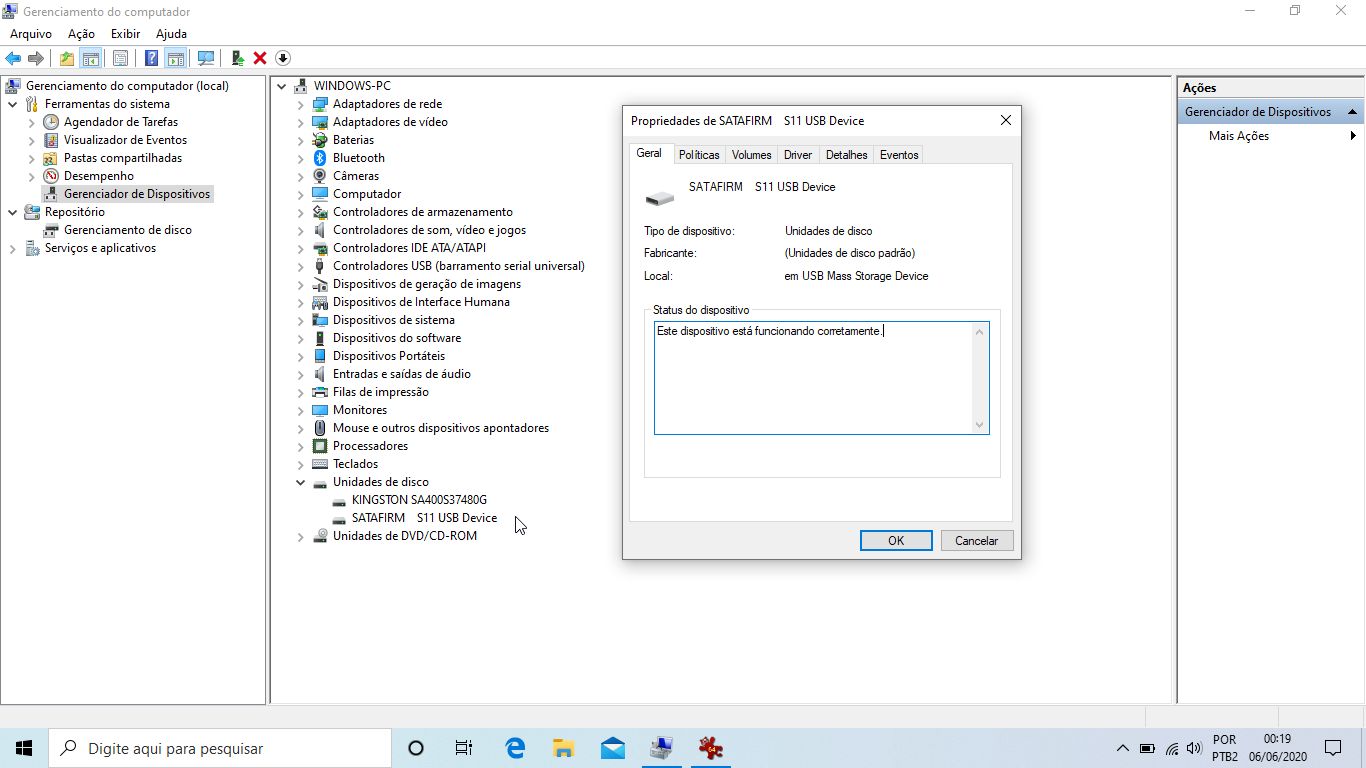Collapse the Gerenciador de Dispositivos actions header
Viewport: 1366px width, 768px height.
click(1353, 112)
